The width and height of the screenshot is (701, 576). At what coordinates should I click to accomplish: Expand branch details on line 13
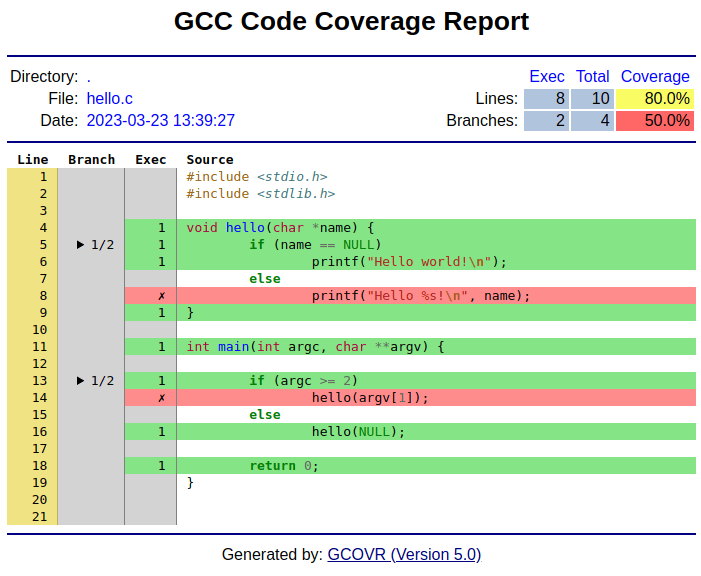(95, 381)
